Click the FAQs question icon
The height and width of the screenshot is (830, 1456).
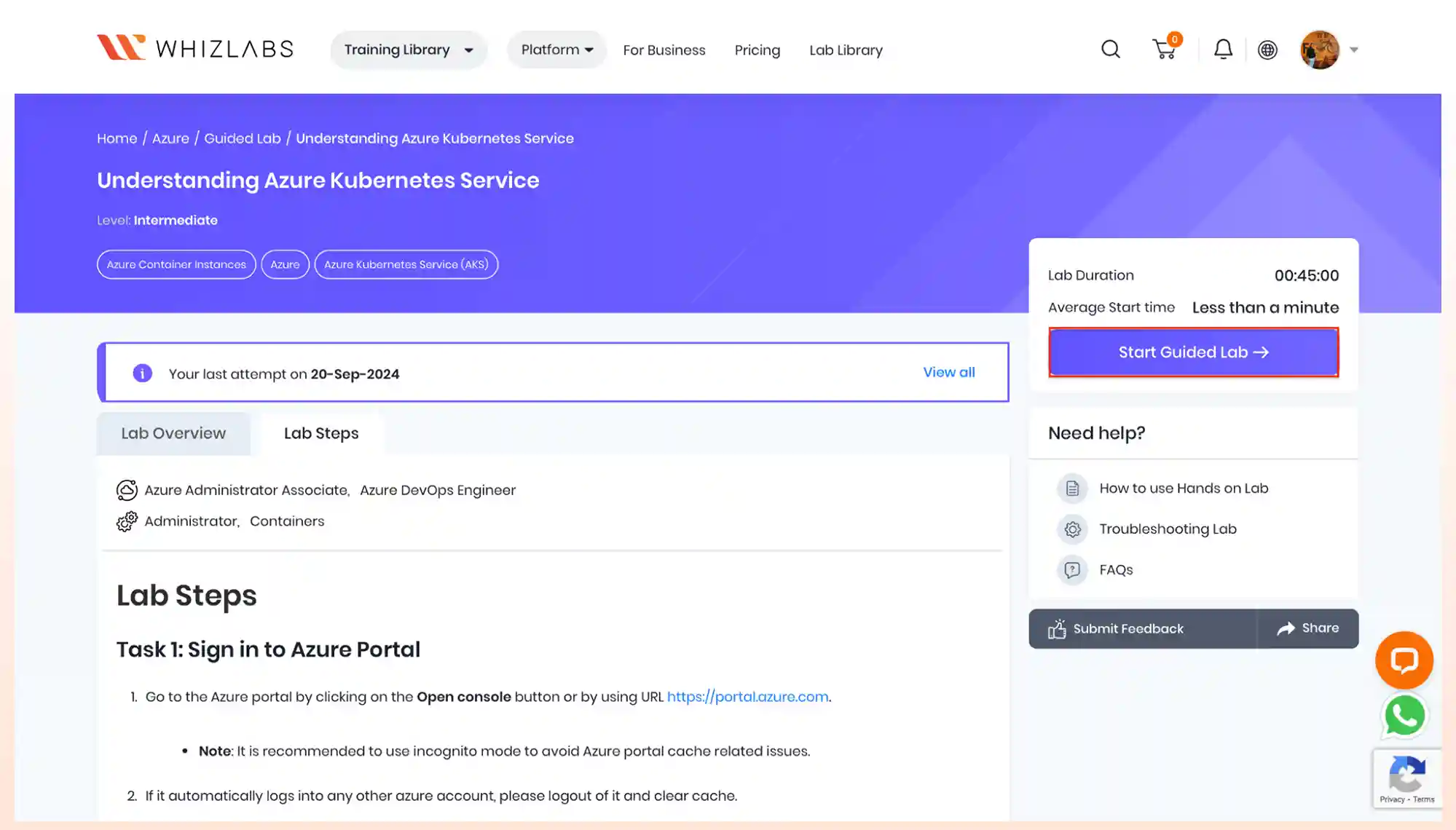coord(1072,570)
